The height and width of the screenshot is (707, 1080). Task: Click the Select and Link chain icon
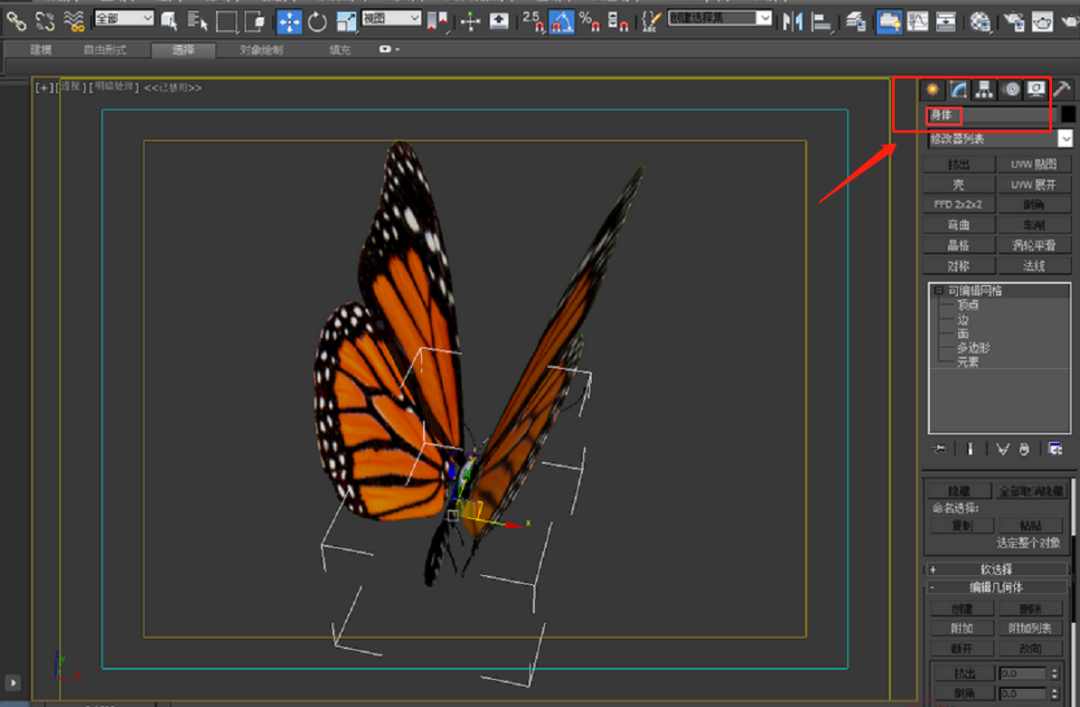point(16,21)
